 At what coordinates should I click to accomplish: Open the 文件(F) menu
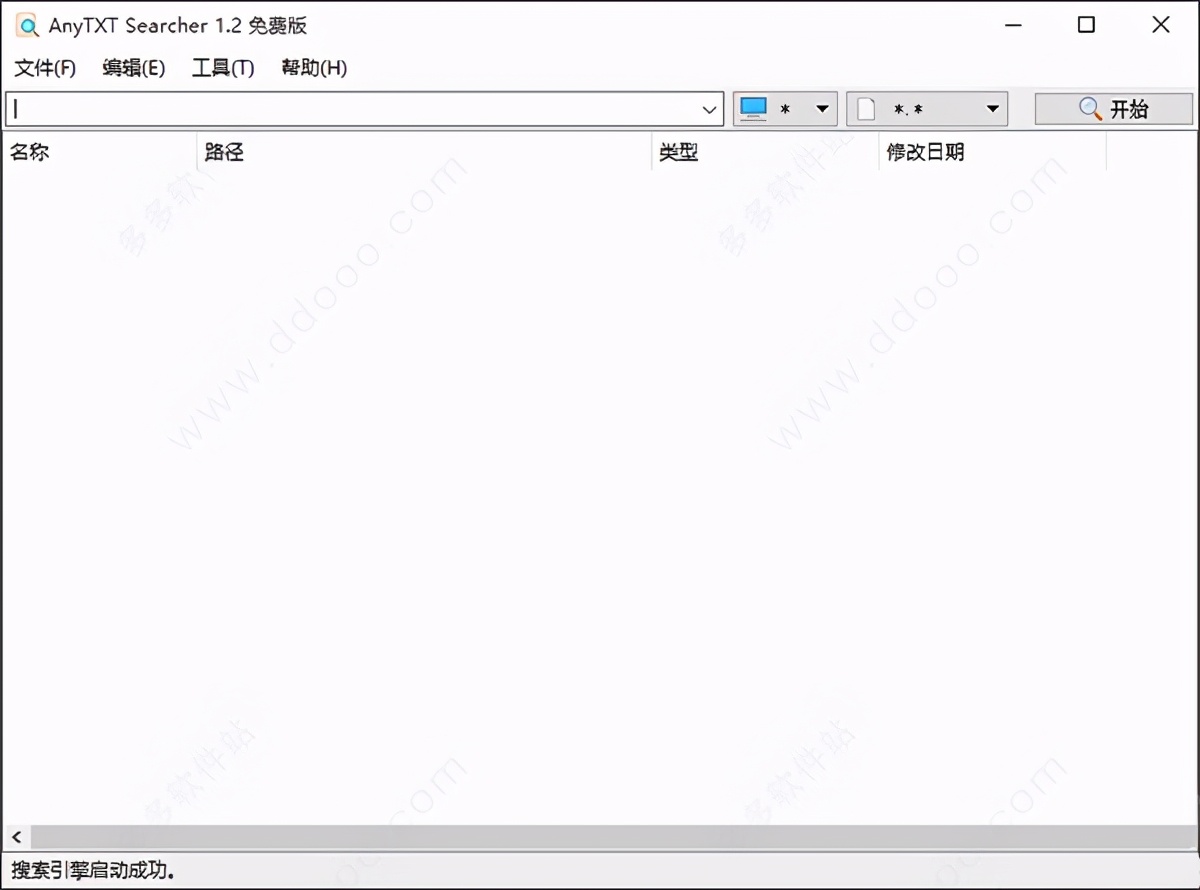point(45,68)
